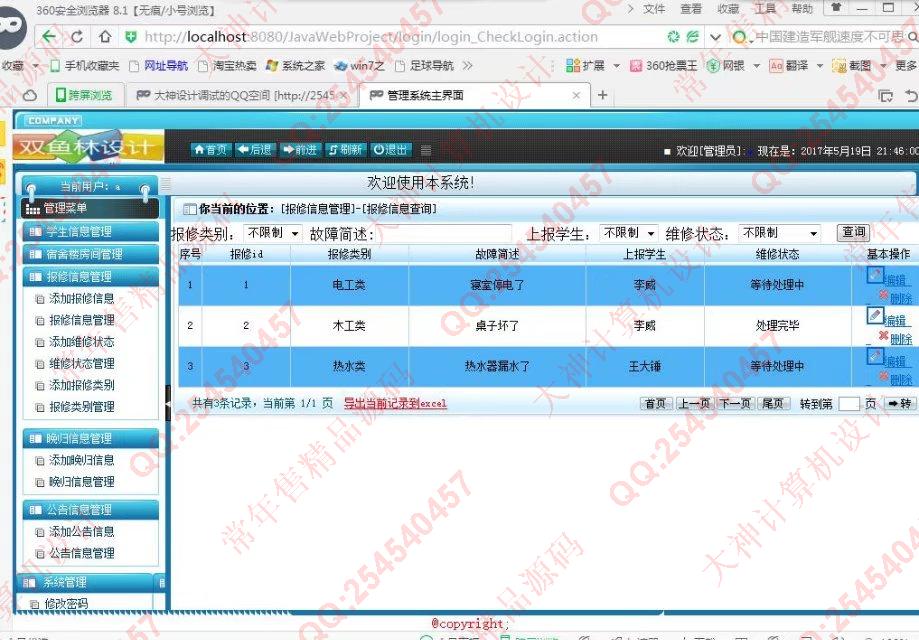Click 编辑 link for 木工类 row

pos(895,321)
